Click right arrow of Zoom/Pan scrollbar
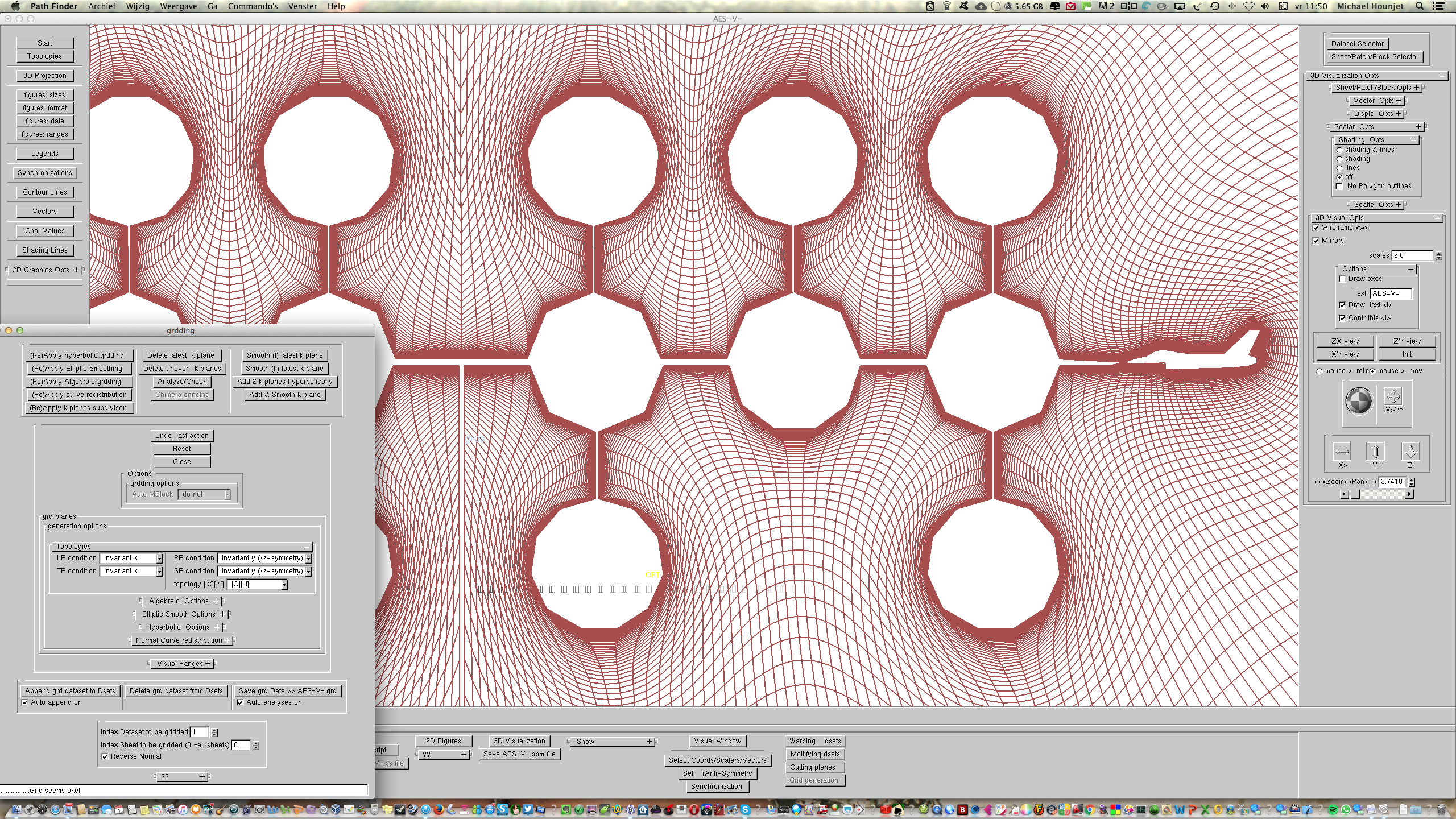 (1410, 494)
